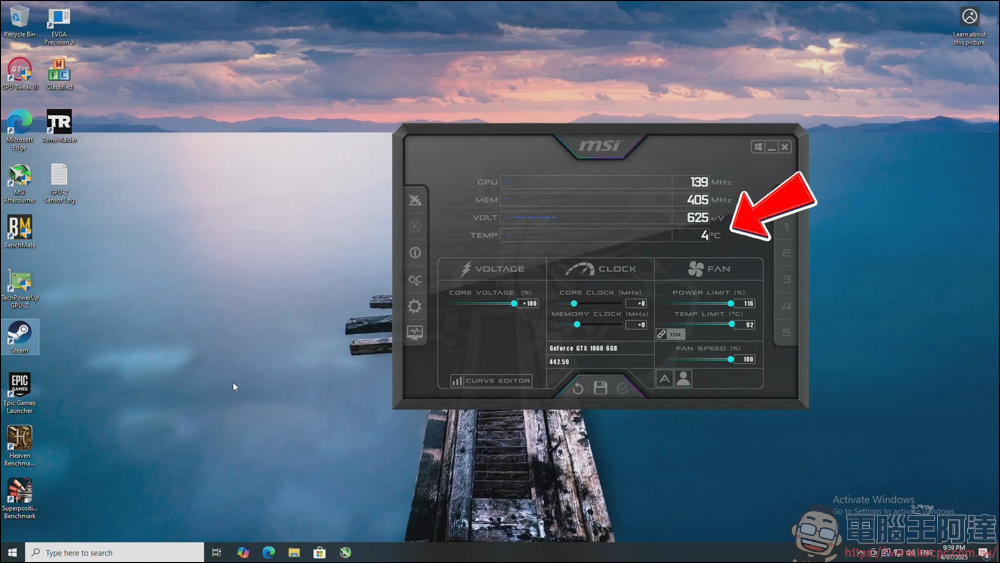Select profile slot 3
The height and width of the screenshot is (563, 1000).
click(786, 280)
